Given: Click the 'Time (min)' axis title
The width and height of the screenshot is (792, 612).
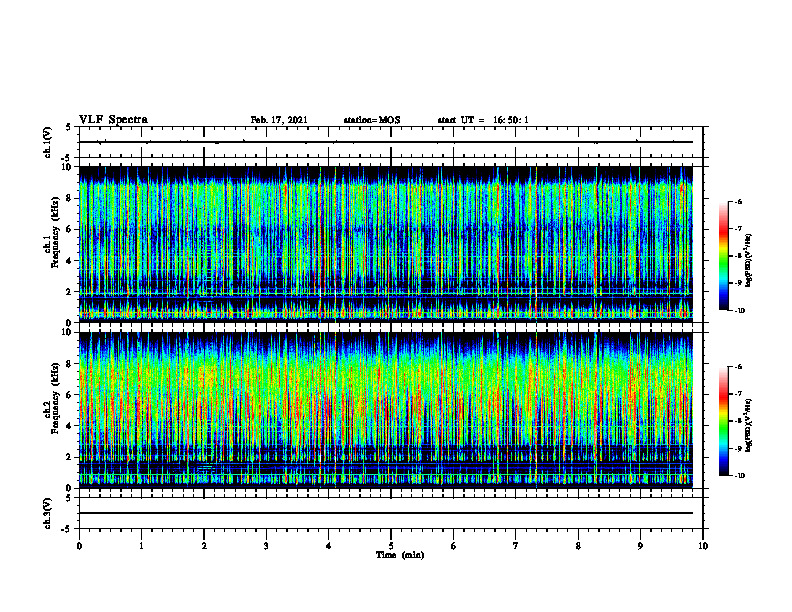Looking at the screenshot, I should pos(400,555).
